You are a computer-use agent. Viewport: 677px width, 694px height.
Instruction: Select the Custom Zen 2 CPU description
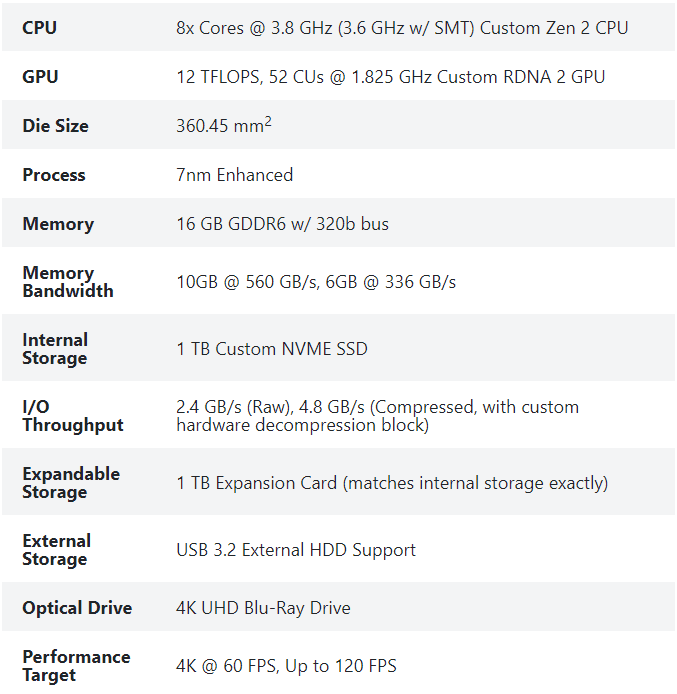click(x=402, y=28)
